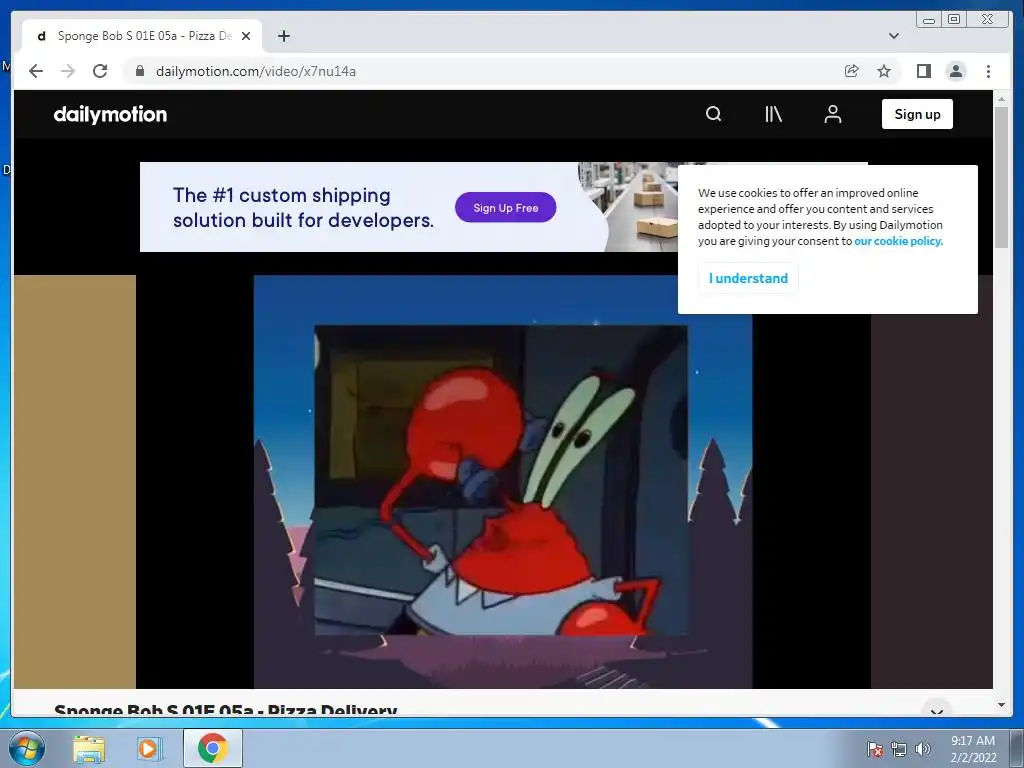Click the Sign up button
Viewport: 1024px width, 768px height.
pyautogui.click(x=917, y=114)
